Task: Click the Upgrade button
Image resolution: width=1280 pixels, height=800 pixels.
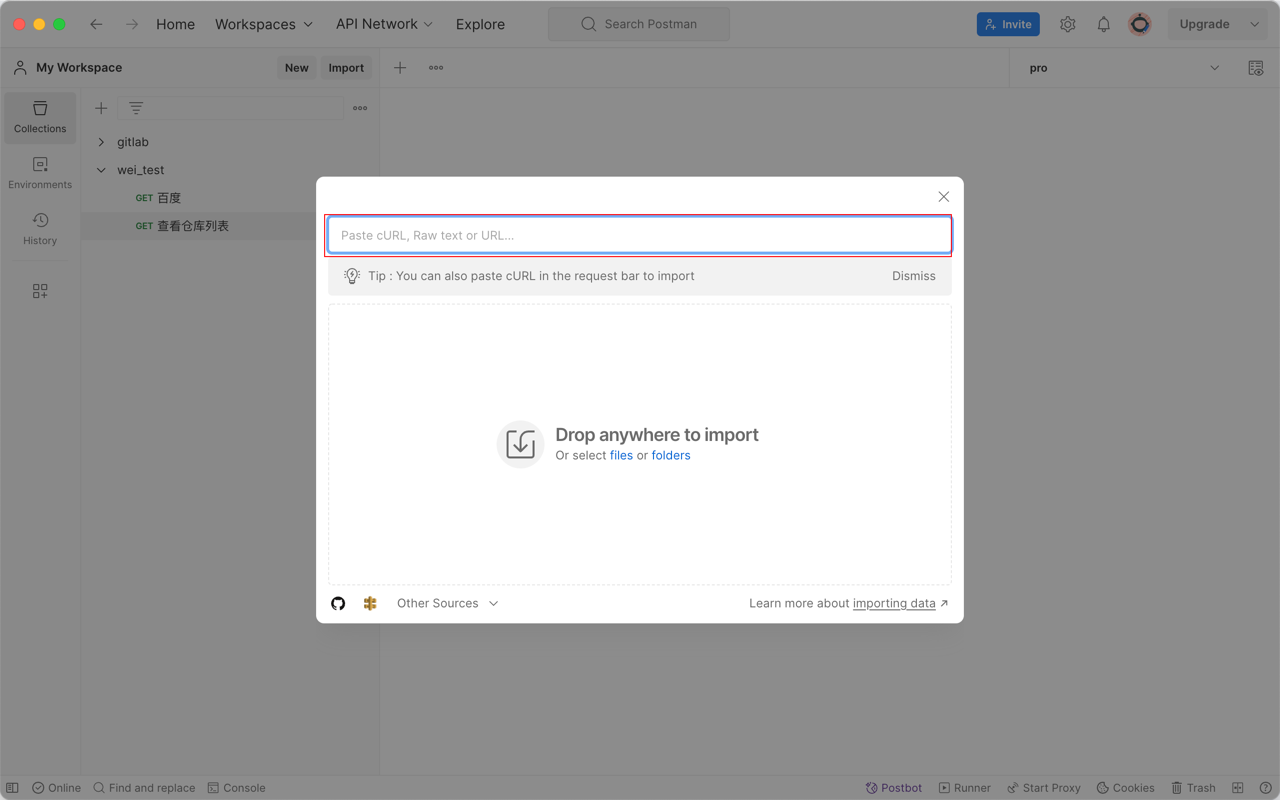Action: tap(1204, 24)
